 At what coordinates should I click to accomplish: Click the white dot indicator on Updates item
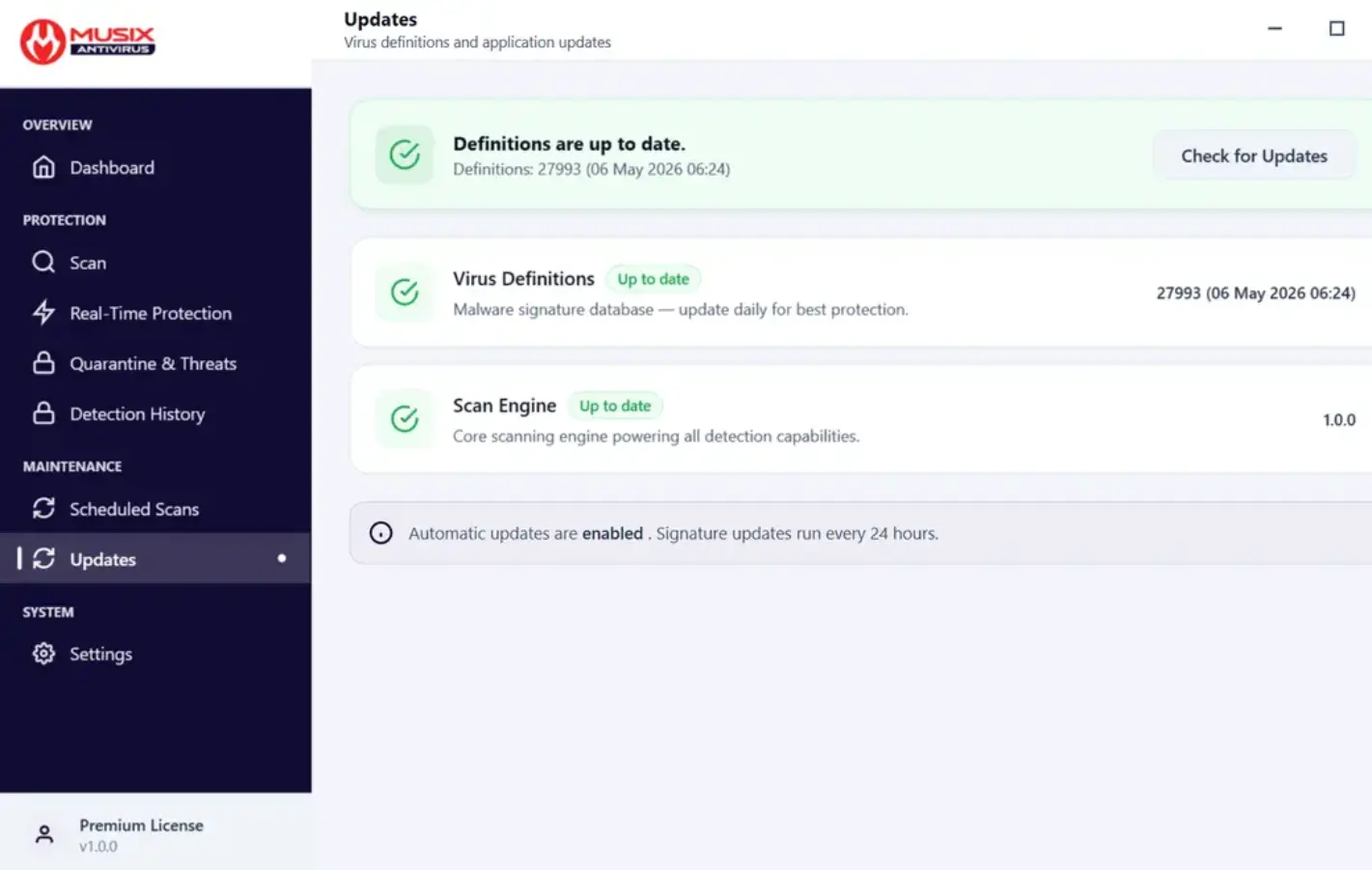pos(282,558)
